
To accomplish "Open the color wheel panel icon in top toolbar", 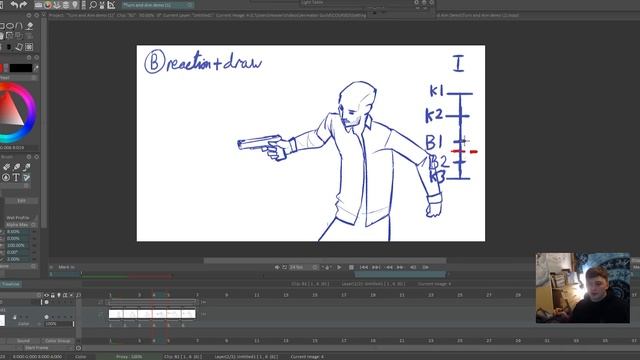I will click(x=47, y=5).
